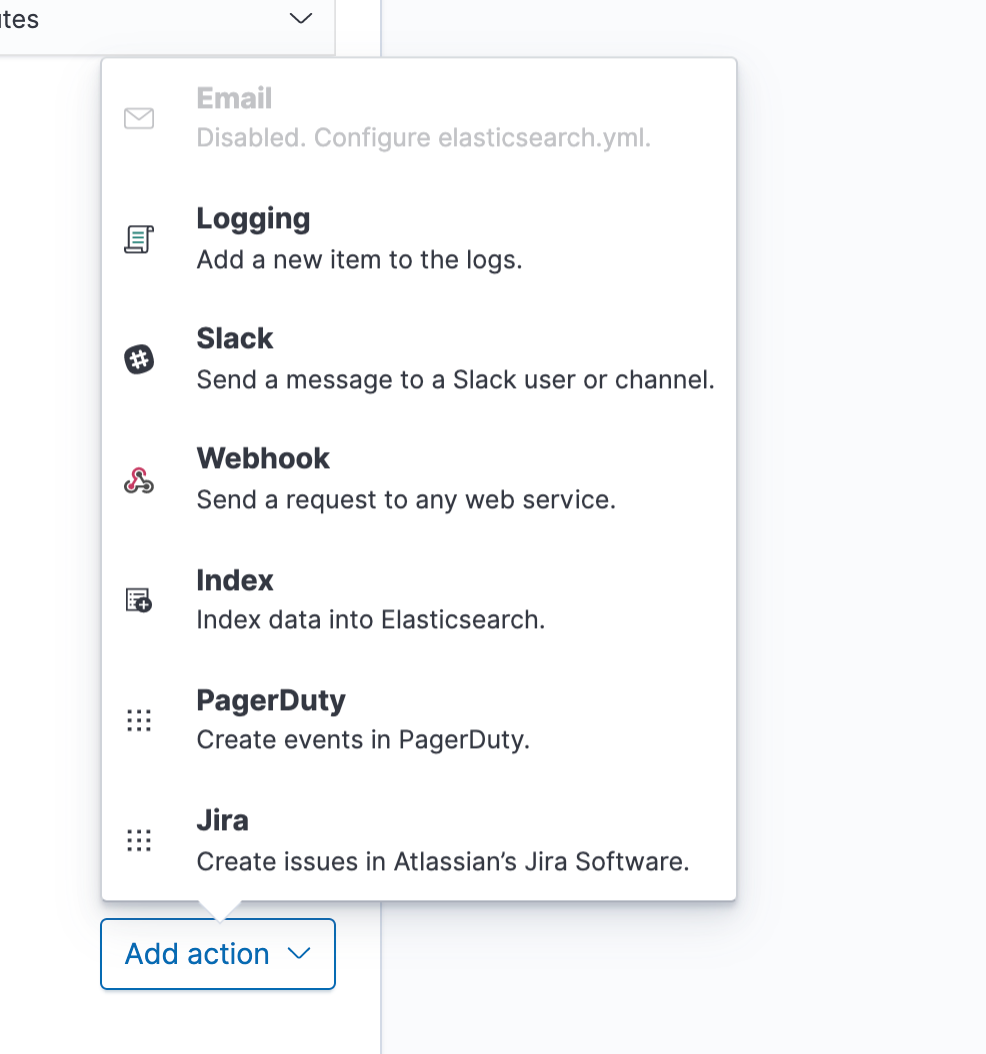Click "Send a message to a Slack user or channel."
This screenshot has height=1054, width=986.
pos(456,380)
